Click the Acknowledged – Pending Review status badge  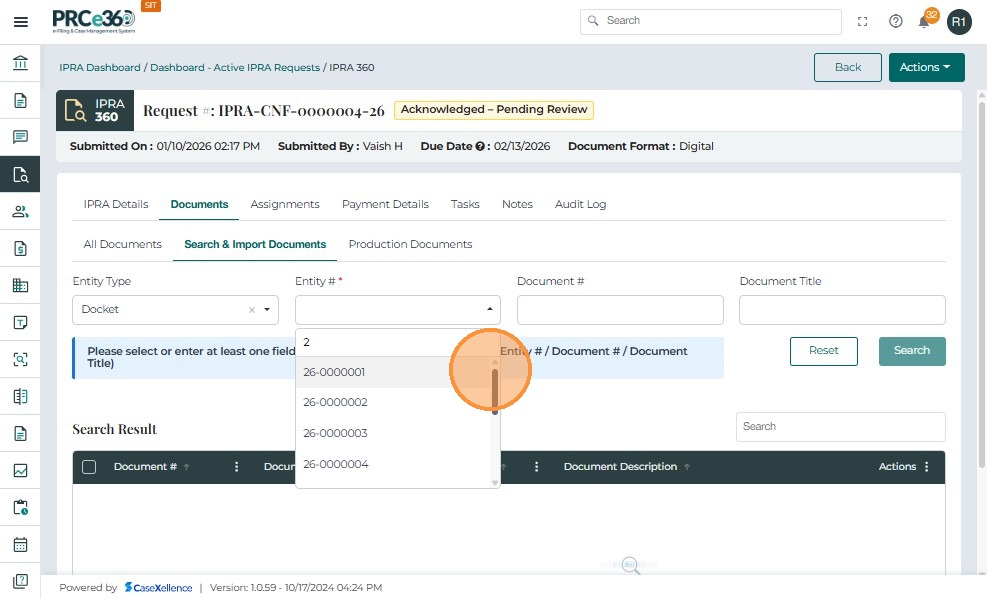(494, 109)
